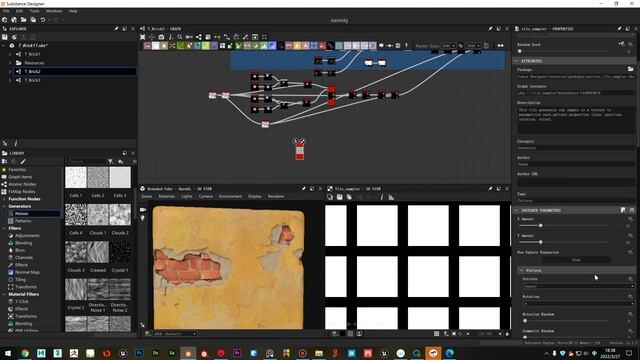Viewport: 640px width, 360px height.
Task: Expand the T_Brick1 graph in Explorer
Action: [10, 54]
